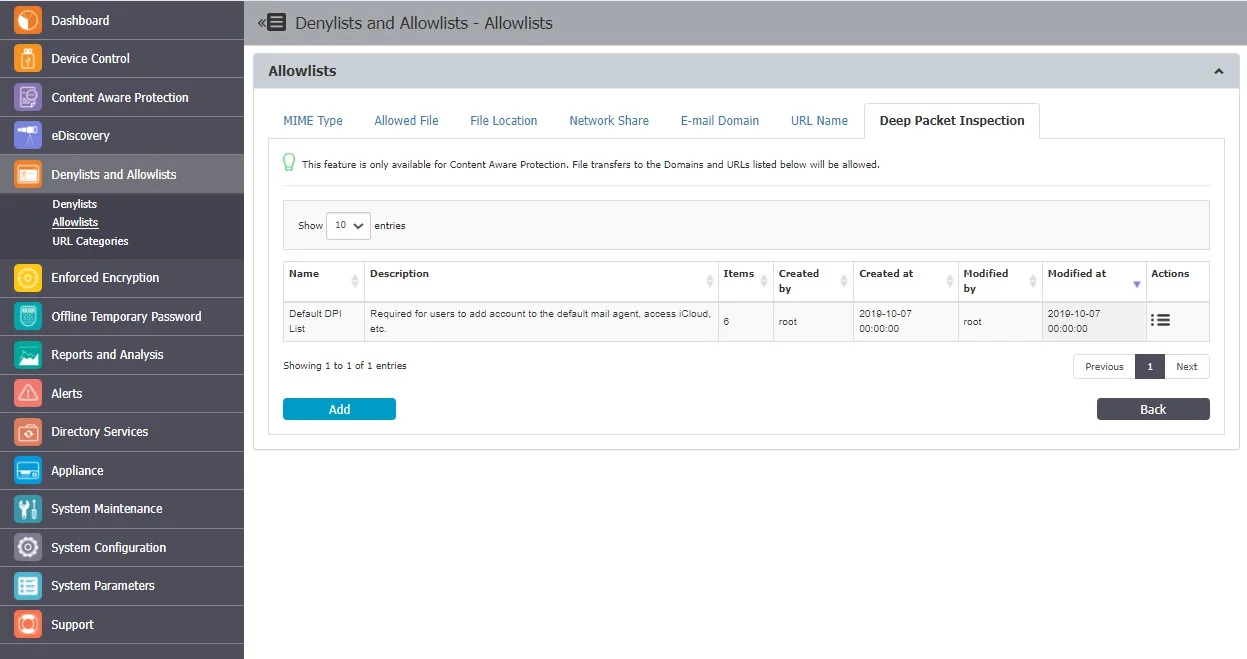Click the Content Aware Protection icon
Viewport: 1247px width, 659px height.
(28, 97)
